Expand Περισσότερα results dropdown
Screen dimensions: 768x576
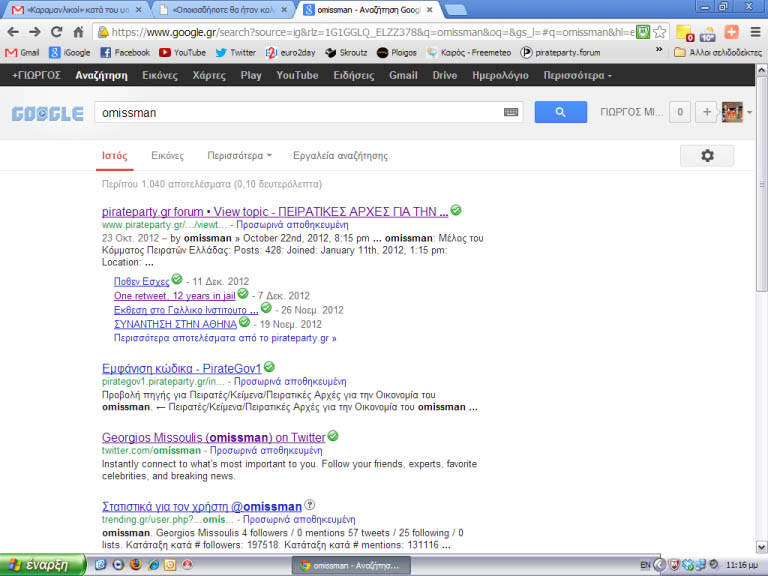(240, 156)
